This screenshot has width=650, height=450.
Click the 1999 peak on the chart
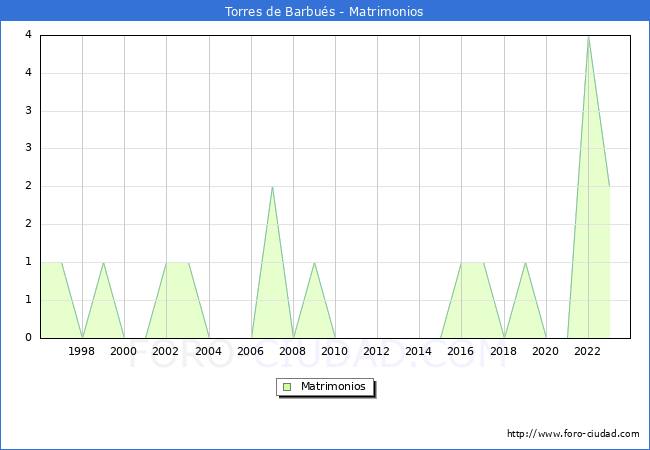pyautogui.click(x=103, y=262)
